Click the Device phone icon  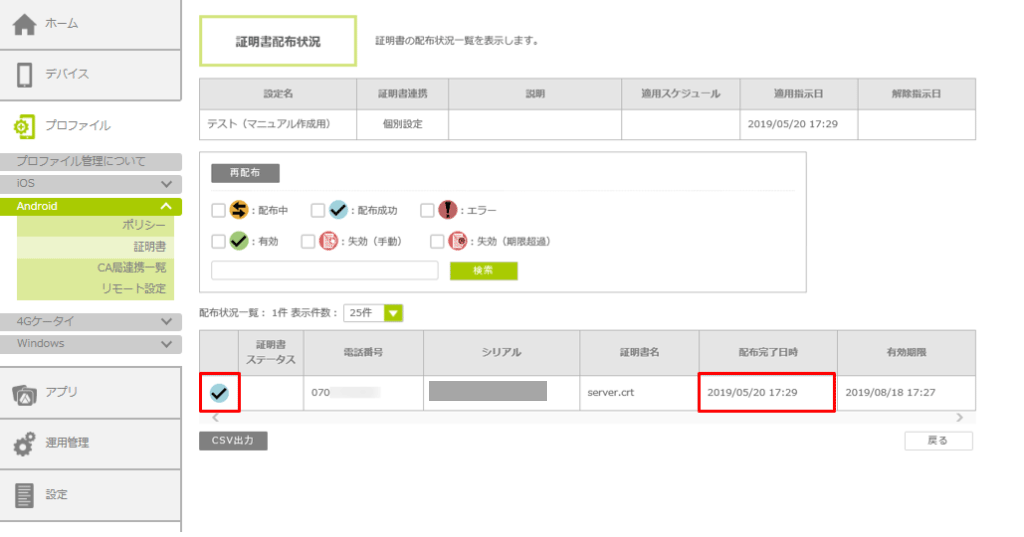click(x=24, y=75)
